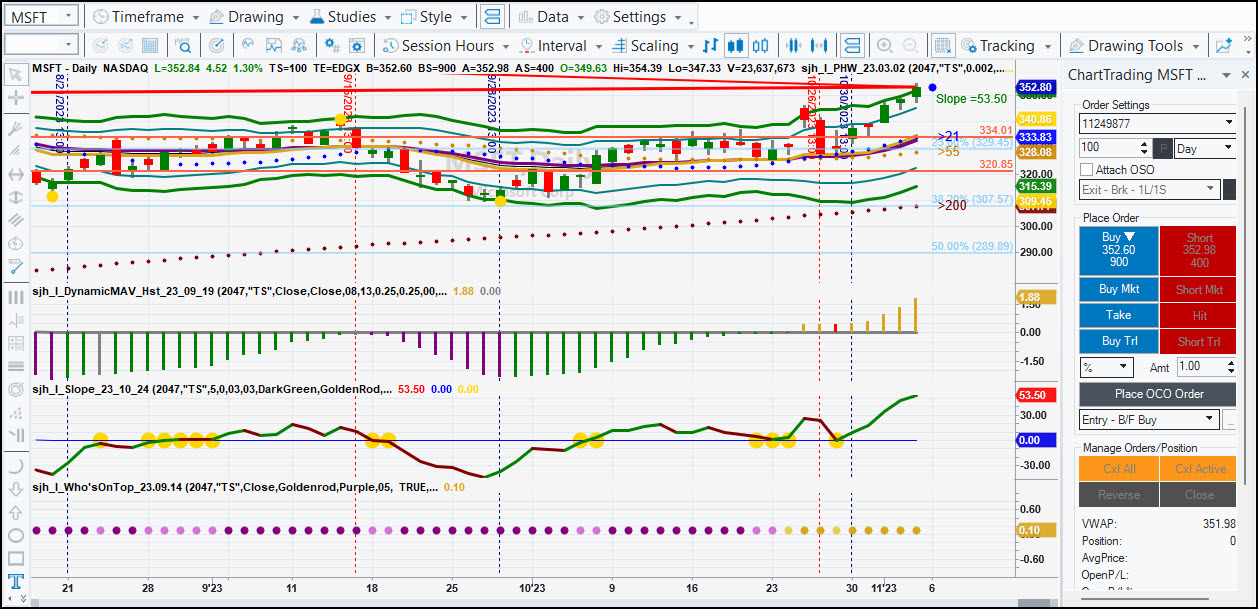This screenshot has height=609, width=1258.
Task: Select the crosshair tool in left sidebar
Action: point(15,98)
